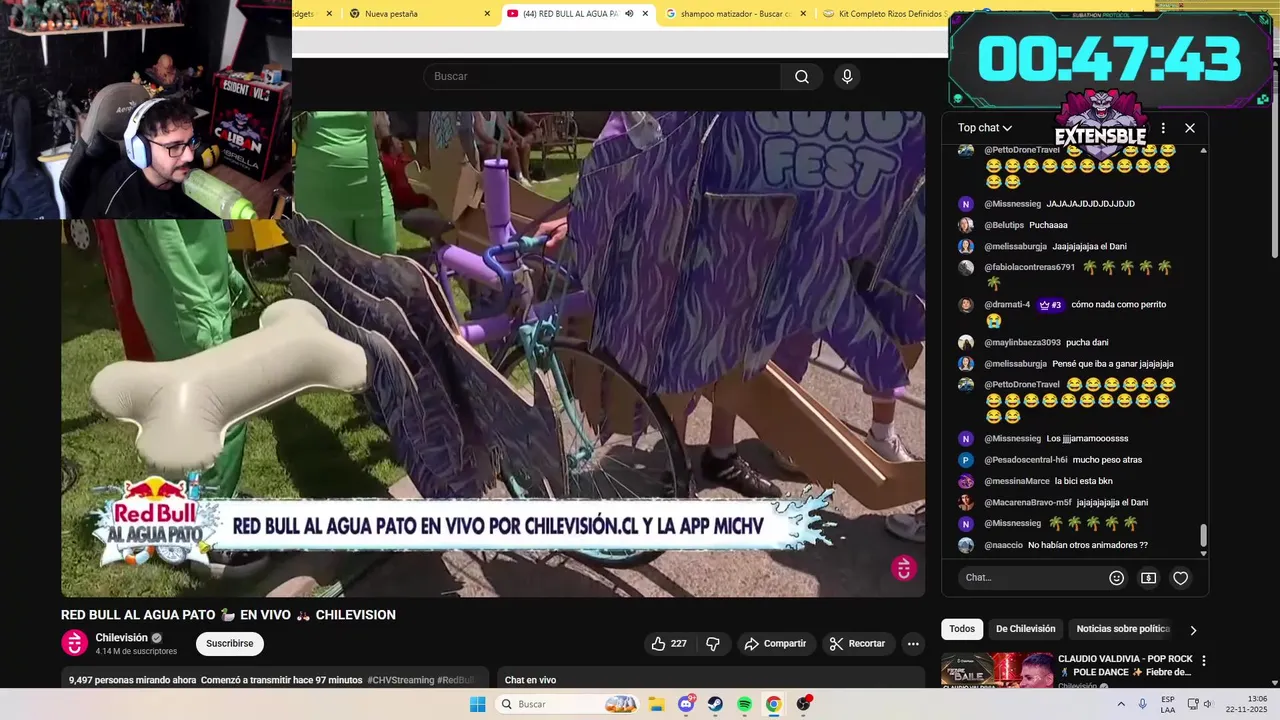
Task: Click Windows taskbar Buscar search box
Action: pos(565,704)
